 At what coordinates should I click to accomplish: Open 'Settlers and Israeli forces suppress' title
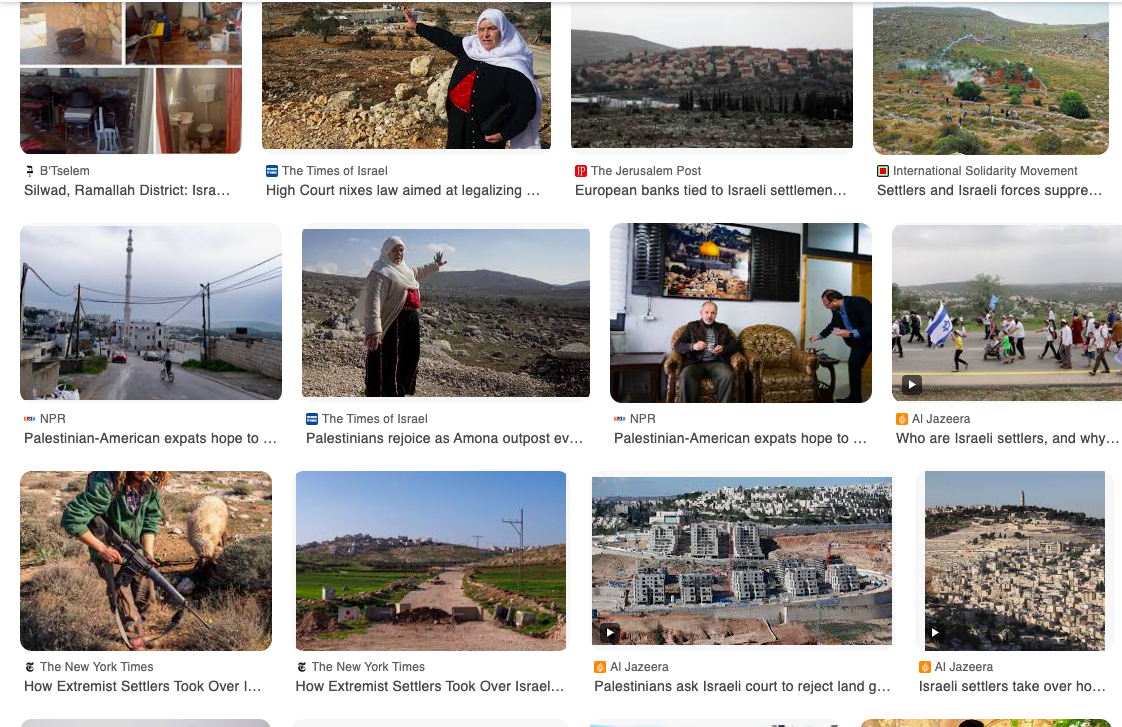point(989,190)
